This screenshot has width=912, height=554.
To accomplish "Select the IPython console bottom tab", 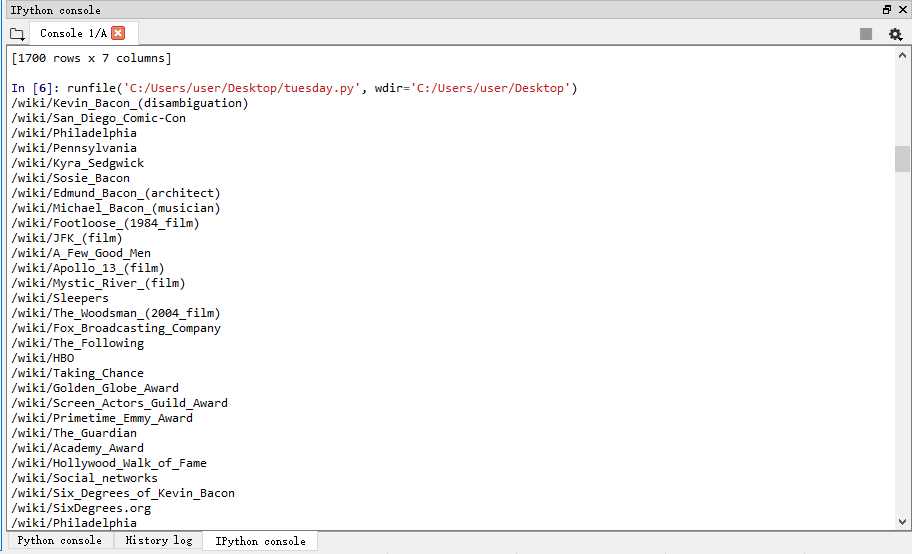I will point(260,541).
